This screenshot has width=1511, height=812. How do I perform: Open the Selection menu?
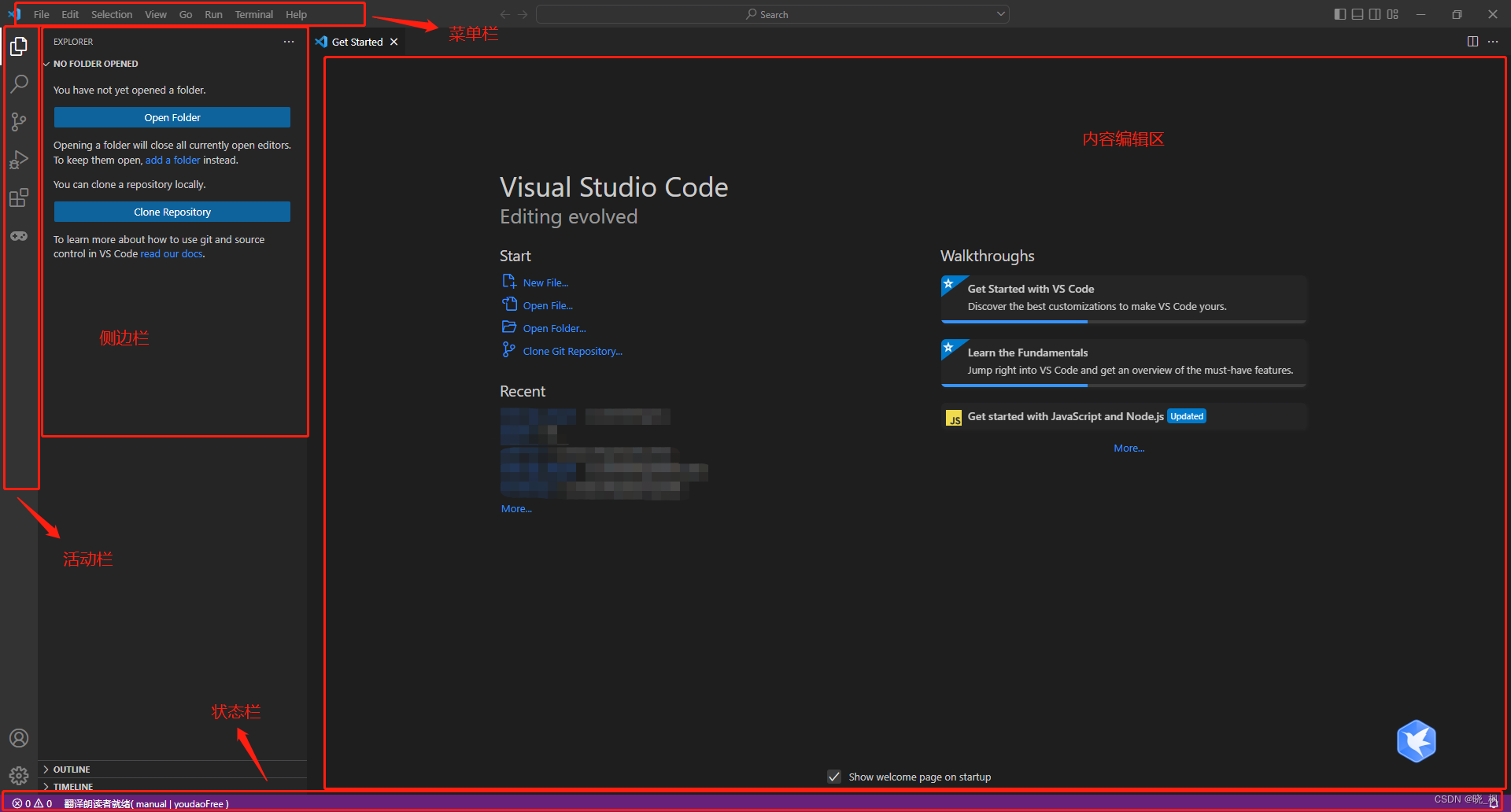(x=112, y=14)
